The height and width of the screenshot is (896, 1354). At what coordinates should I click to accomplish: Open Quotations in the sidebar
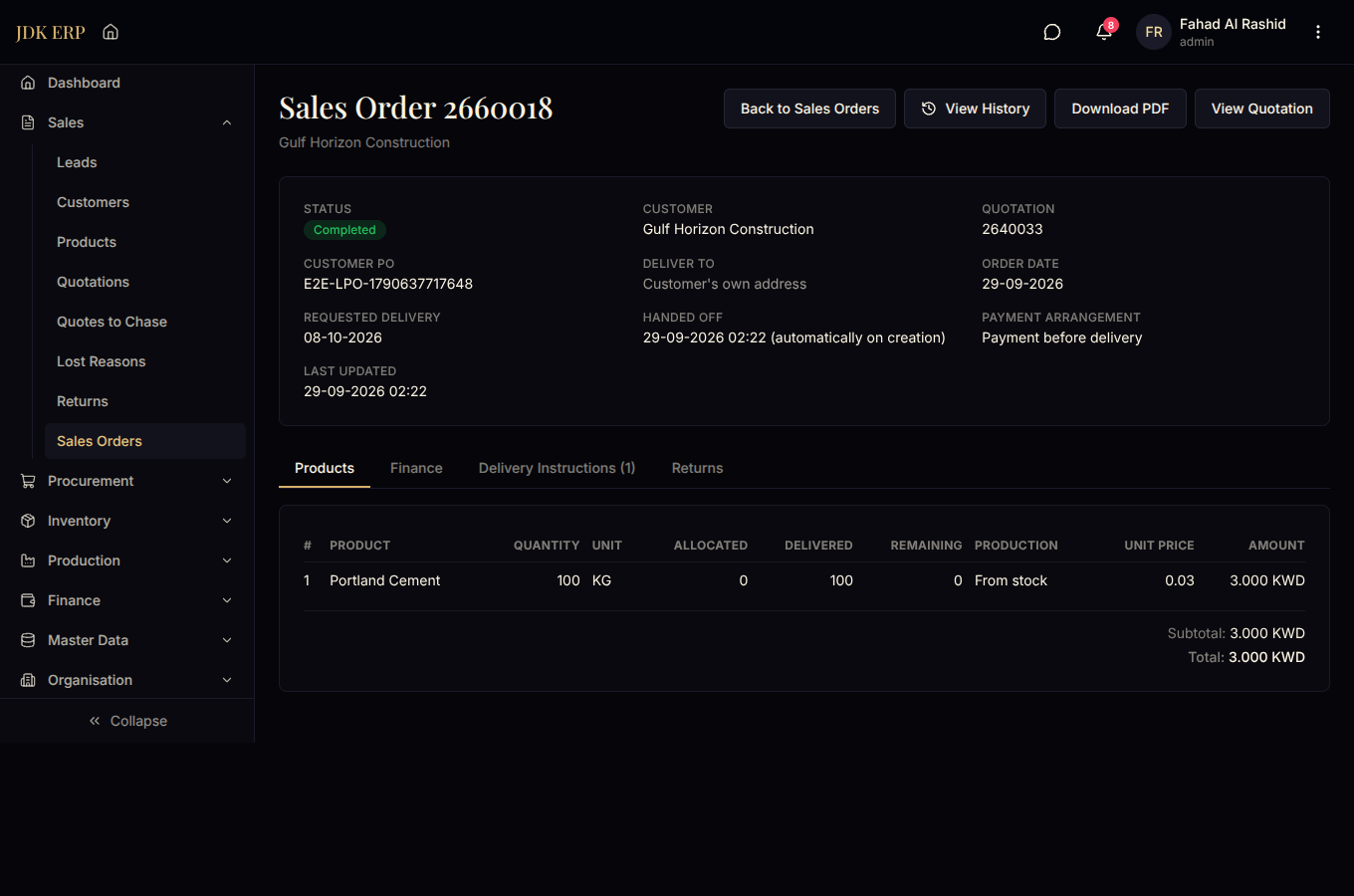145,282
